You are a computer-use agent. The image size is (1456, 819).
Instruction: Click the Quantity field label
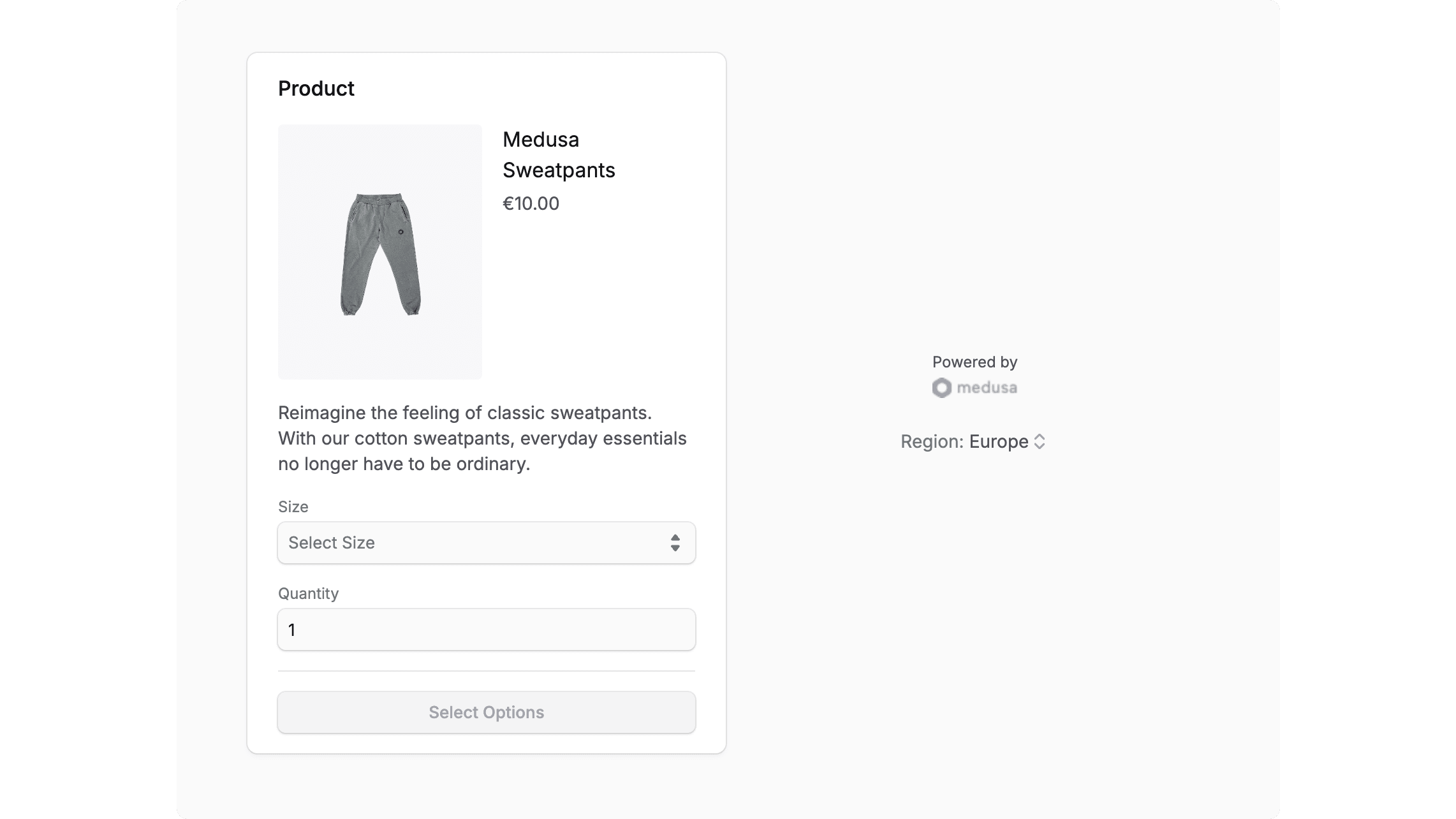pyautogui.click(x=308, y=593)
